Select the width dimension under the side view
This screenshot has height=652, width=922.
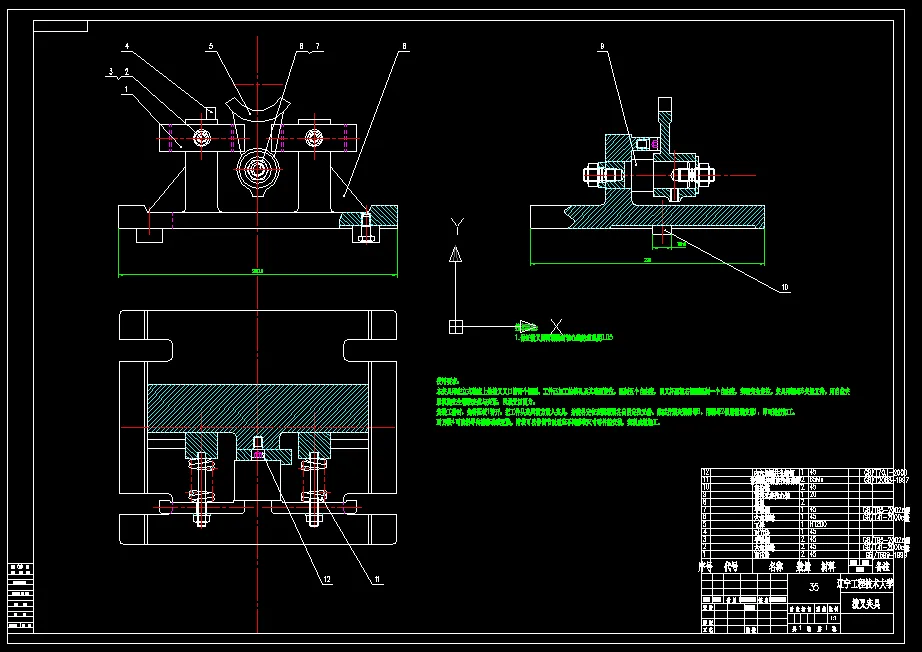[647, 260]
